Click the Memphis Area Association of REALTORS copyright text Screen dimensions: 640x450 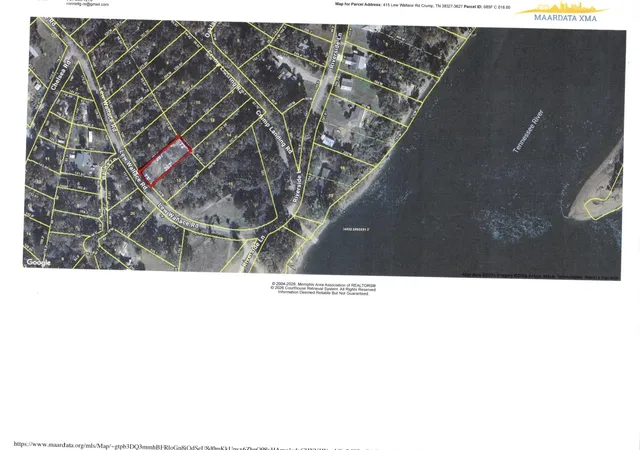(324, 285)
